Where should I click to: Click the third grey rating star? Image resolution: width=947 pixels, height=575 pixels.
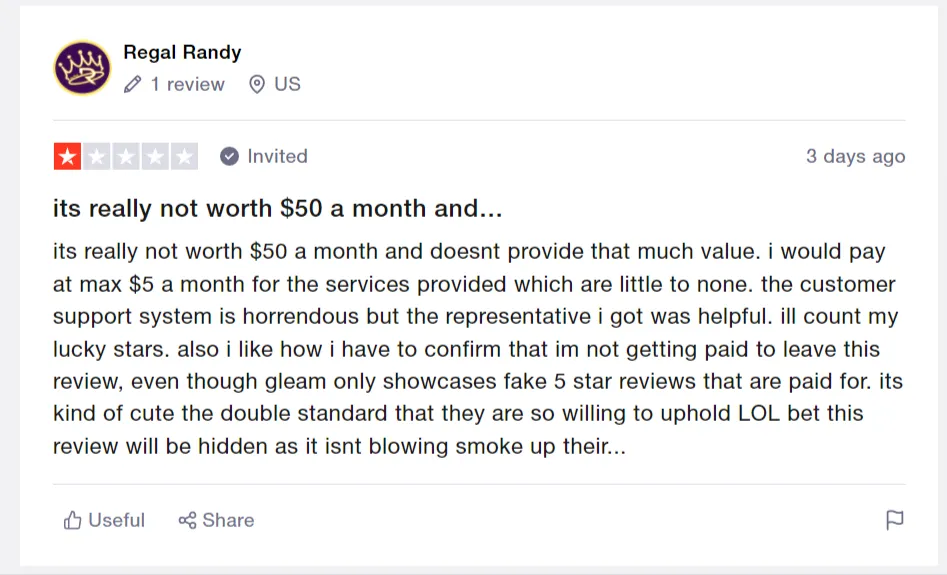point(126,157)
